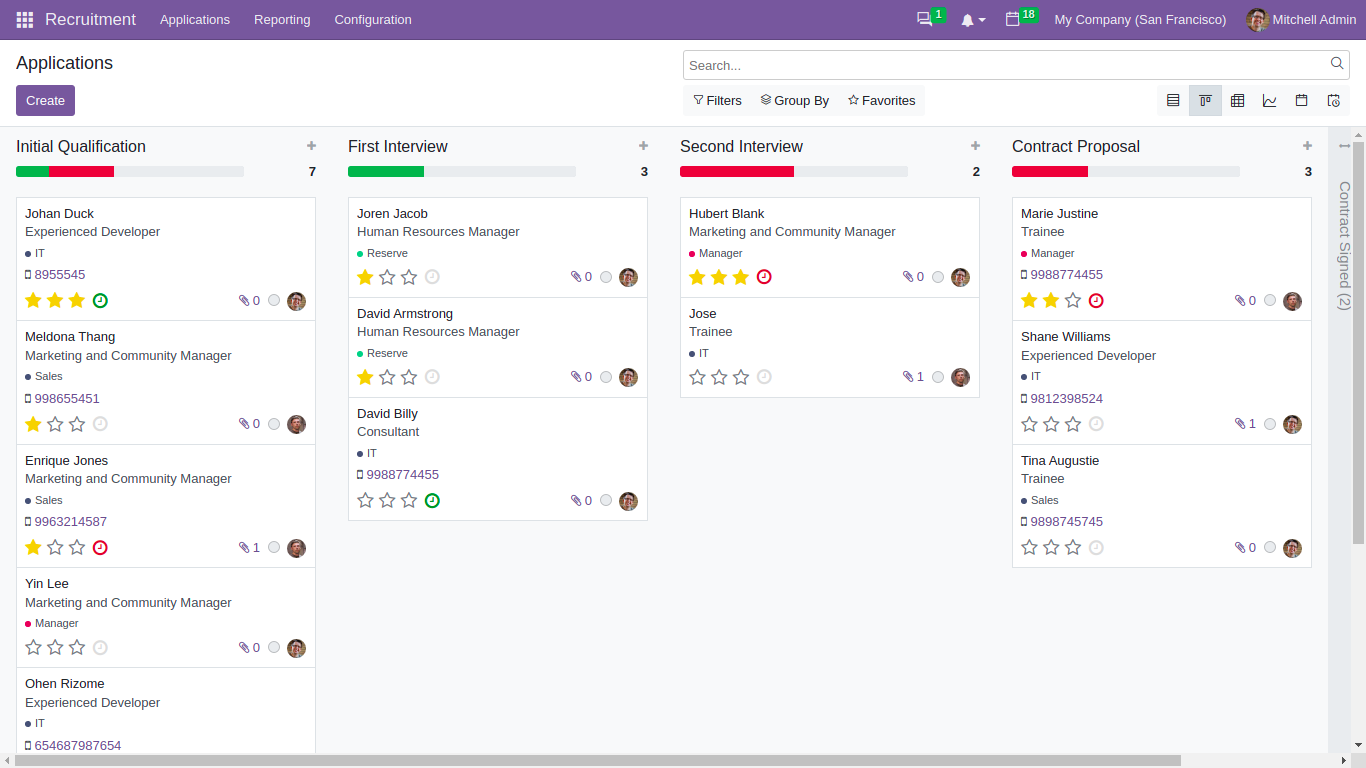Toggle the second star on Johan Duck's card
This screenshot has height=768, width=1366.
[x=55, y=300]
